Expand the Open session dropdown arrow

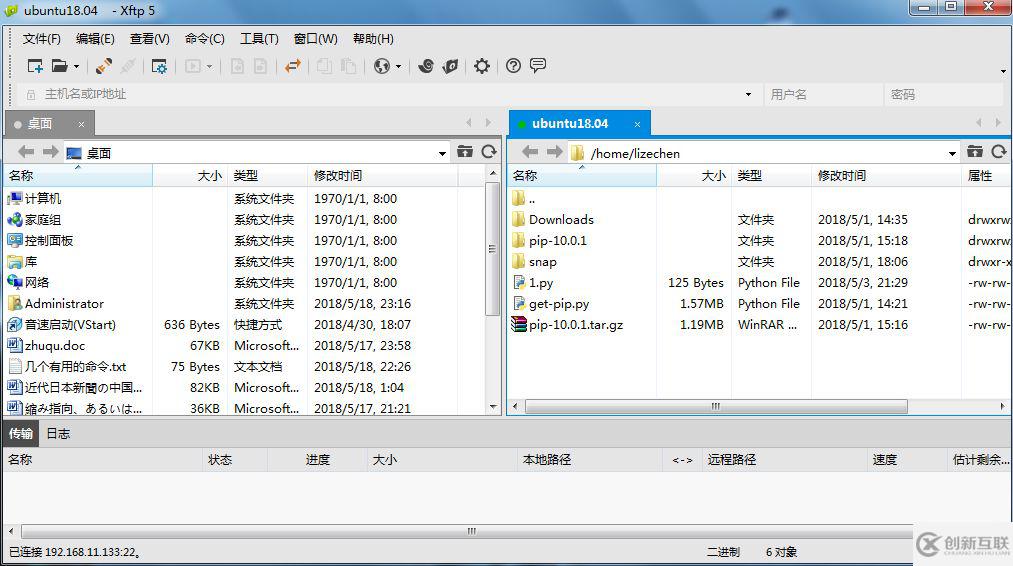[76, 67]
